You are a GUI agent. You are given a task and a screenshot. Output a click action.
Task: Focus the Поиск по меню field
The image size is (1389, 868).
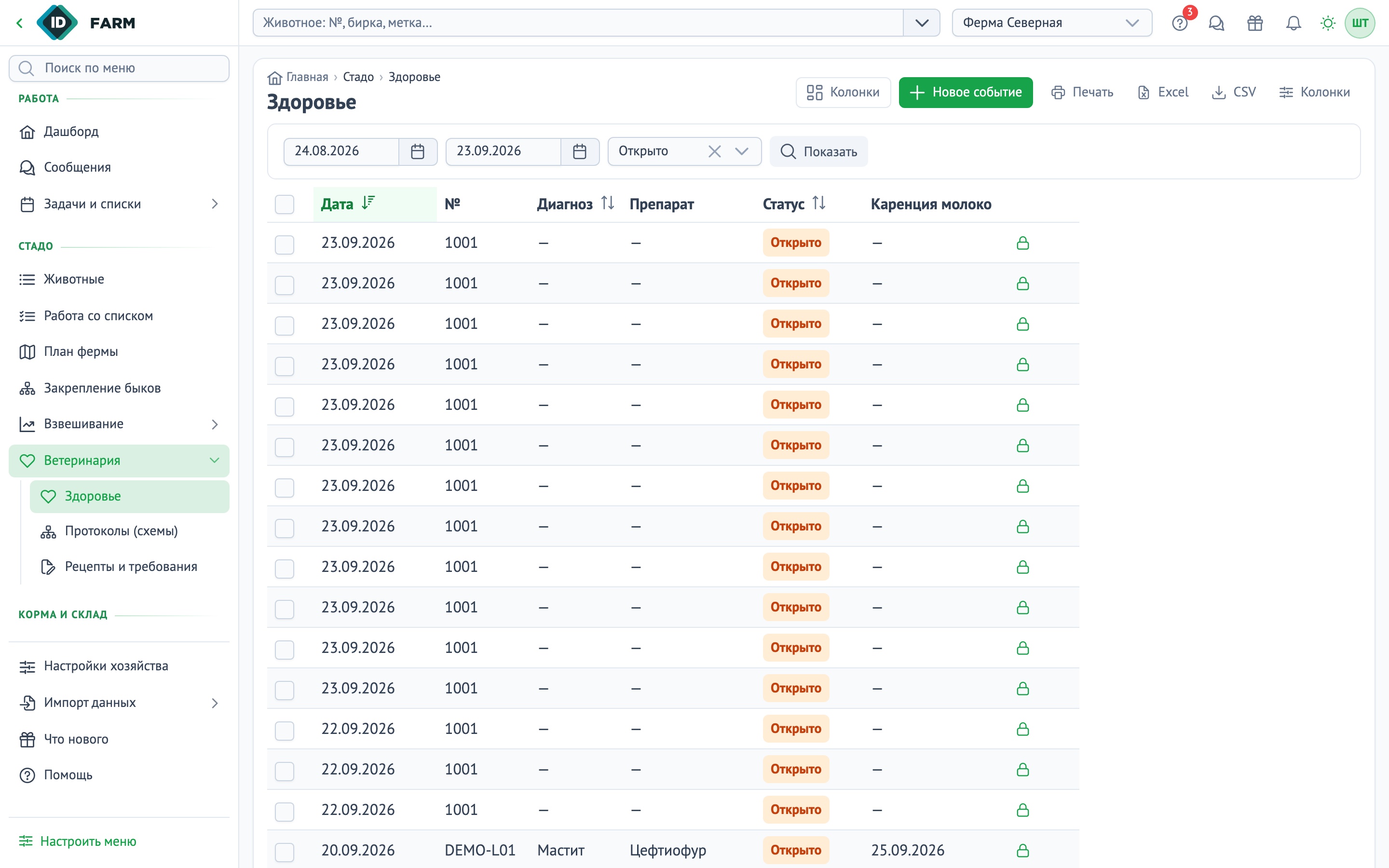tap(119, 68)
